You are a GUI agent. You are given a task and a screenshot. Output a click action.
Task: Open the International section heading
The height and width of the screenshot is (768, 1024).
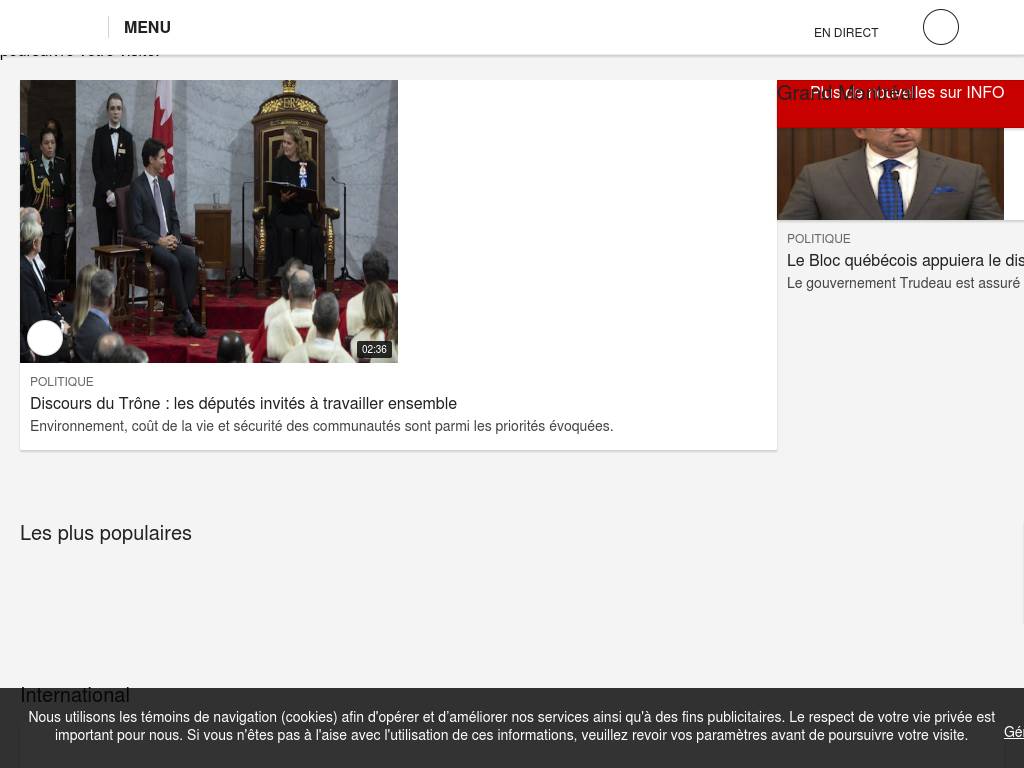tap(75, 695)
